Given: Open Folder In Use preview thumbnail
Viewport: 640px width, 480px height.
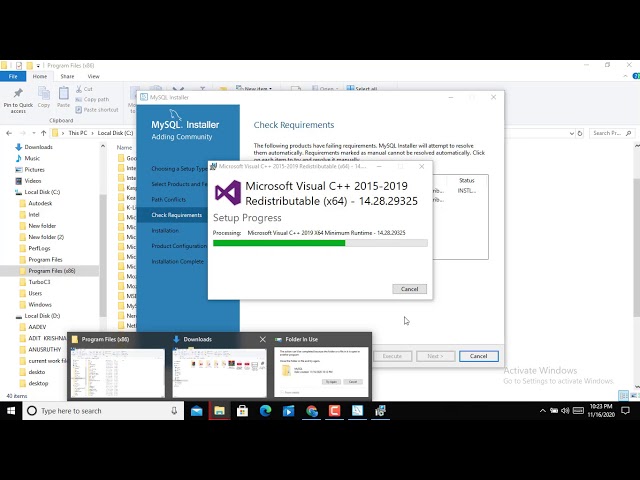Looking at the screenshot, I should (x=321, y=372).
